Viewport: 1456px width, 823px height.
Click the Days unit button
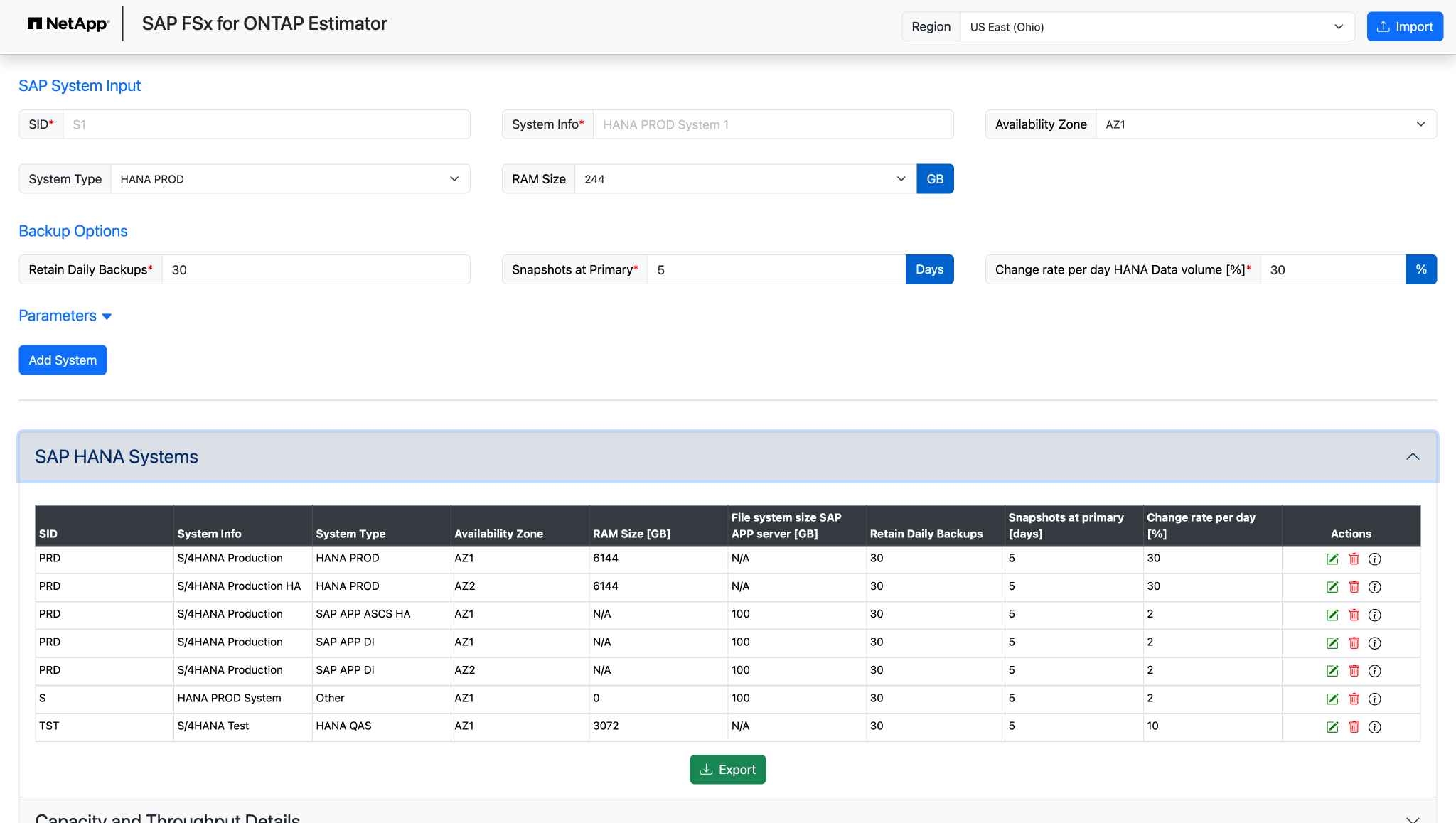929,269
